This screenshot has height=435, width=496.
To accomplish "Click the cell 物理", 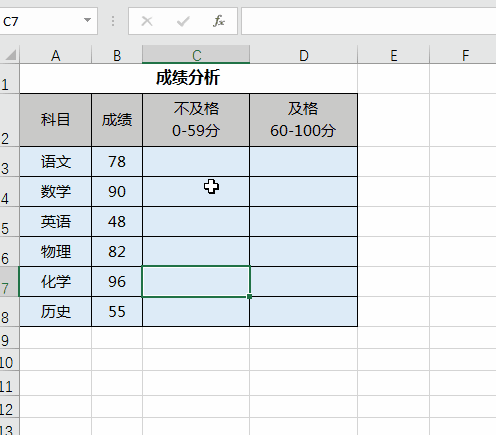I will (56, 252).
